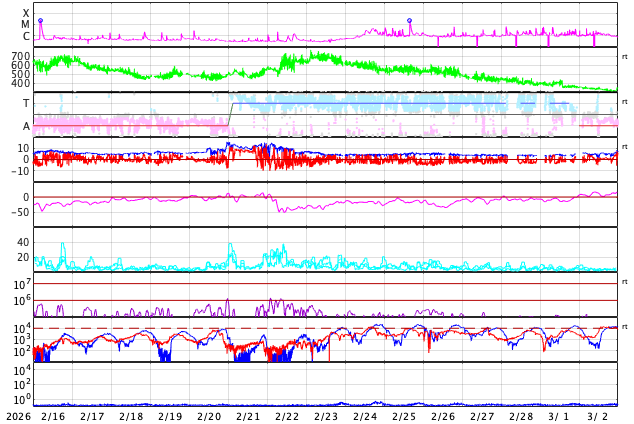Viewport: 634px width, 424px height.
Task: Click the '10^3' label on the electron flux axis
Action: (22, 340)
